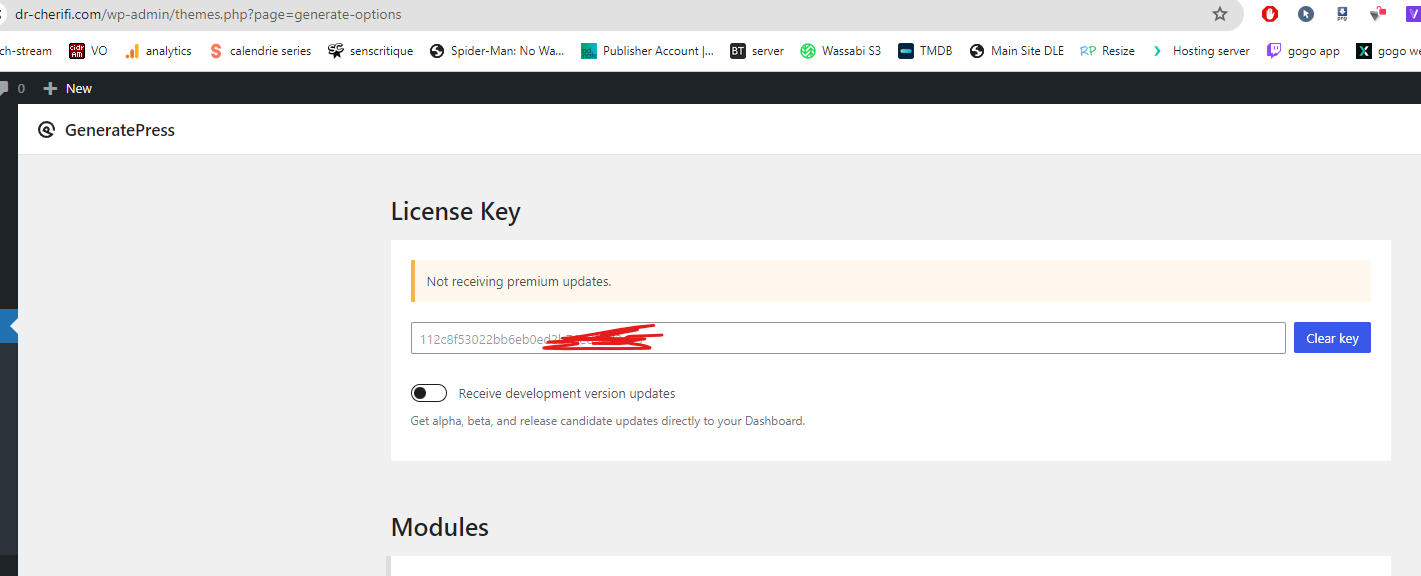Open the TMDB bookmark
The height and width of the screenshot is (576, 1421).
pos(925,51)
